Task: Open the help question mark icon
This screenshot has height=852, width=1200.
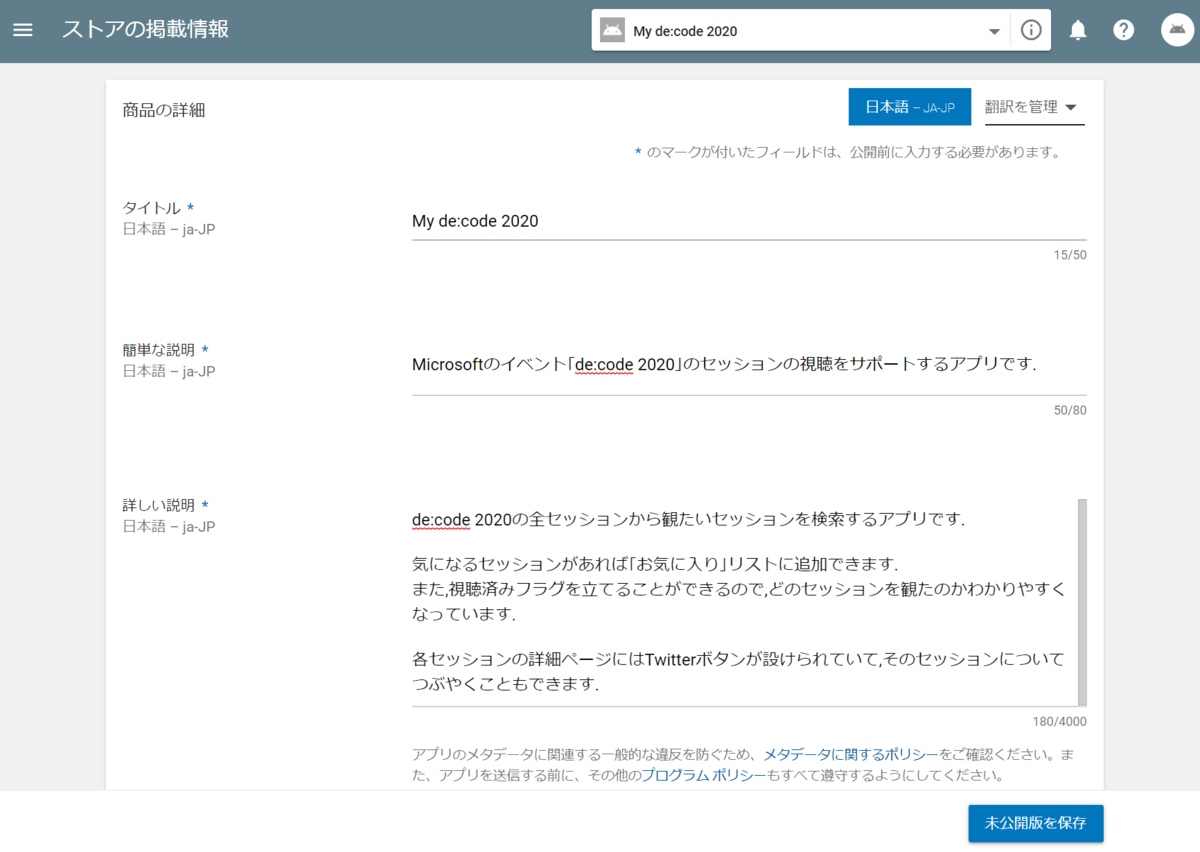Action: (1124, 30)
